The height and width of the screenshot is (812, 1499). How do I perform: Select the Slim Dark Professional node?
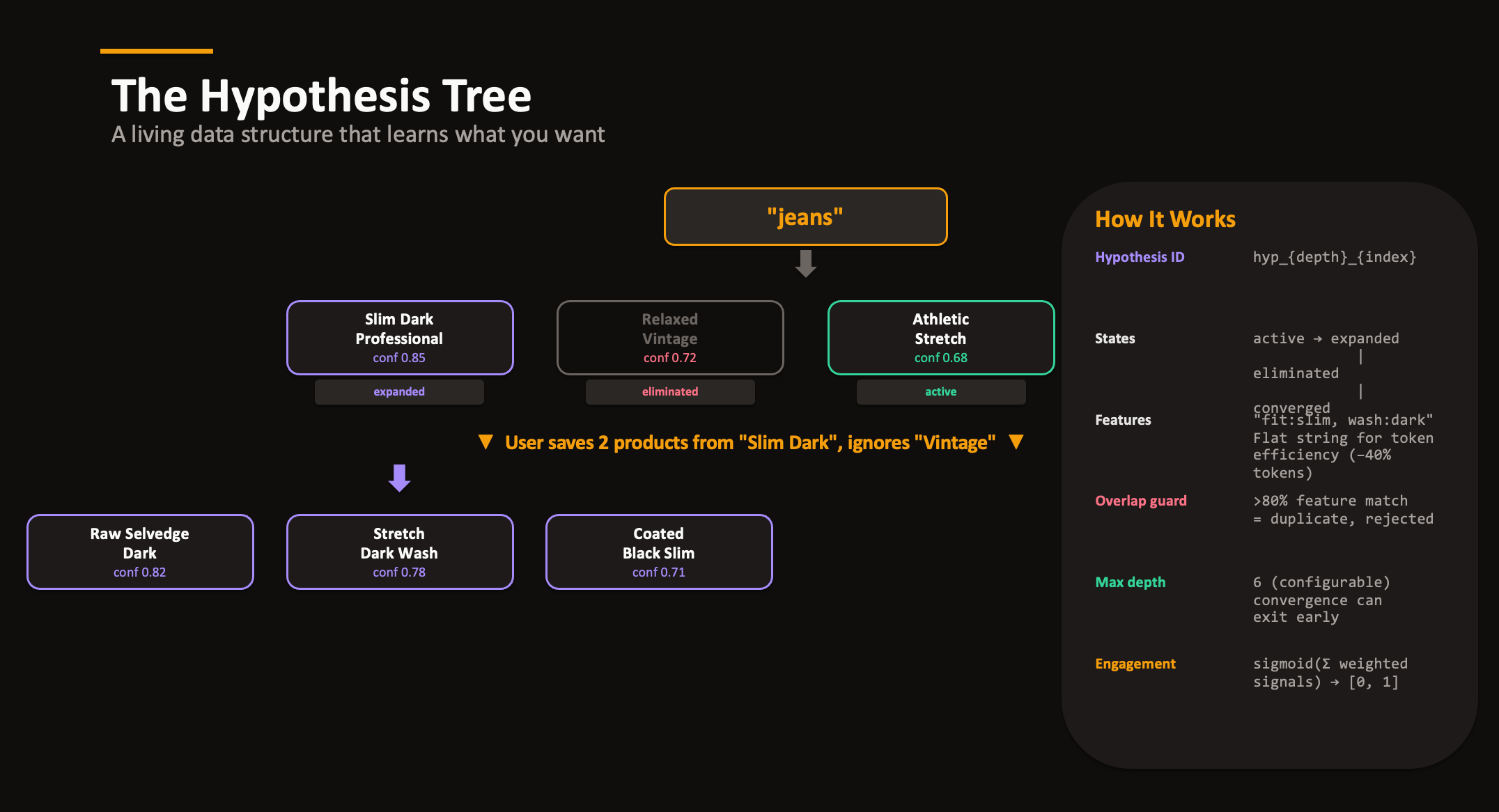[399, 338]
